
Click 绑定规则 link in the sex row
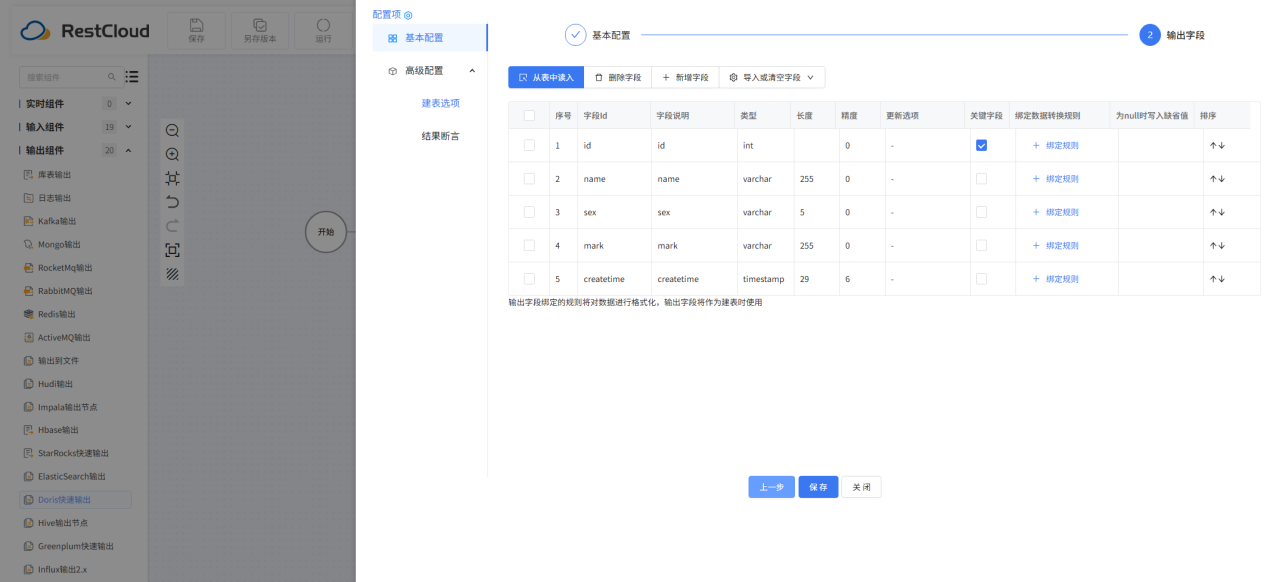click(1055, 212)
